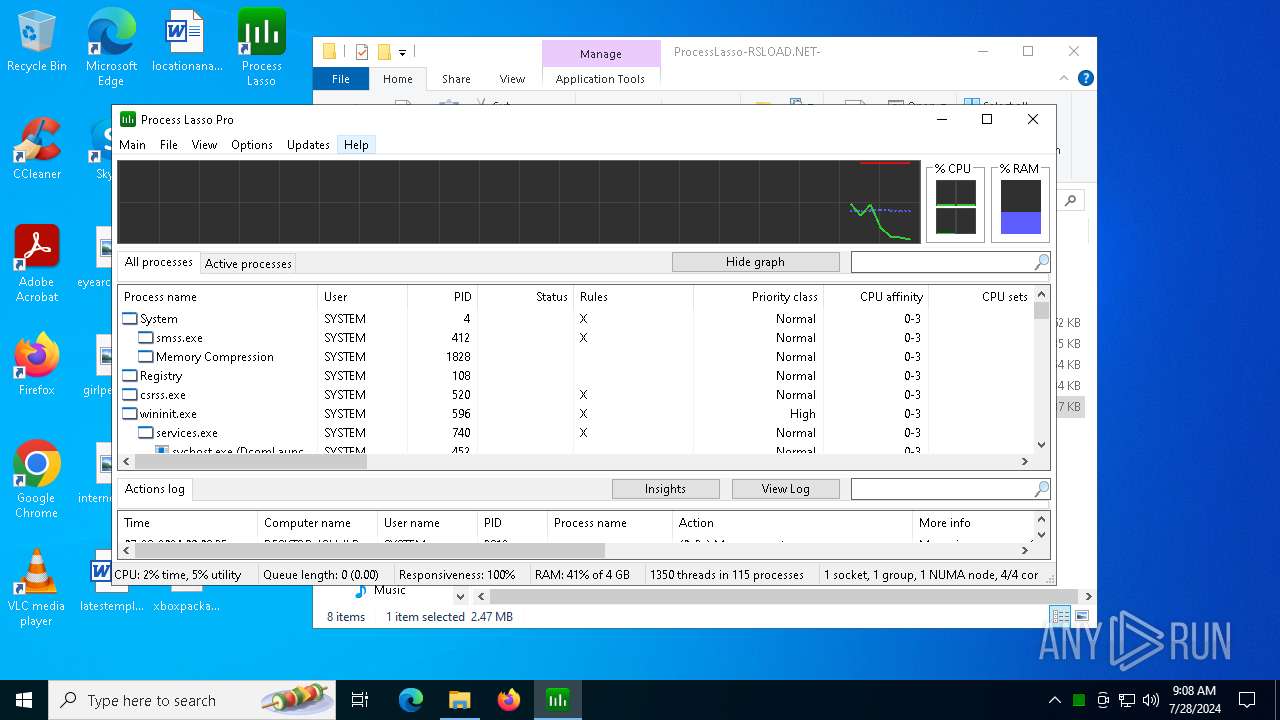
Task: Open Task View from taskbar
Action: pos(360,700)
